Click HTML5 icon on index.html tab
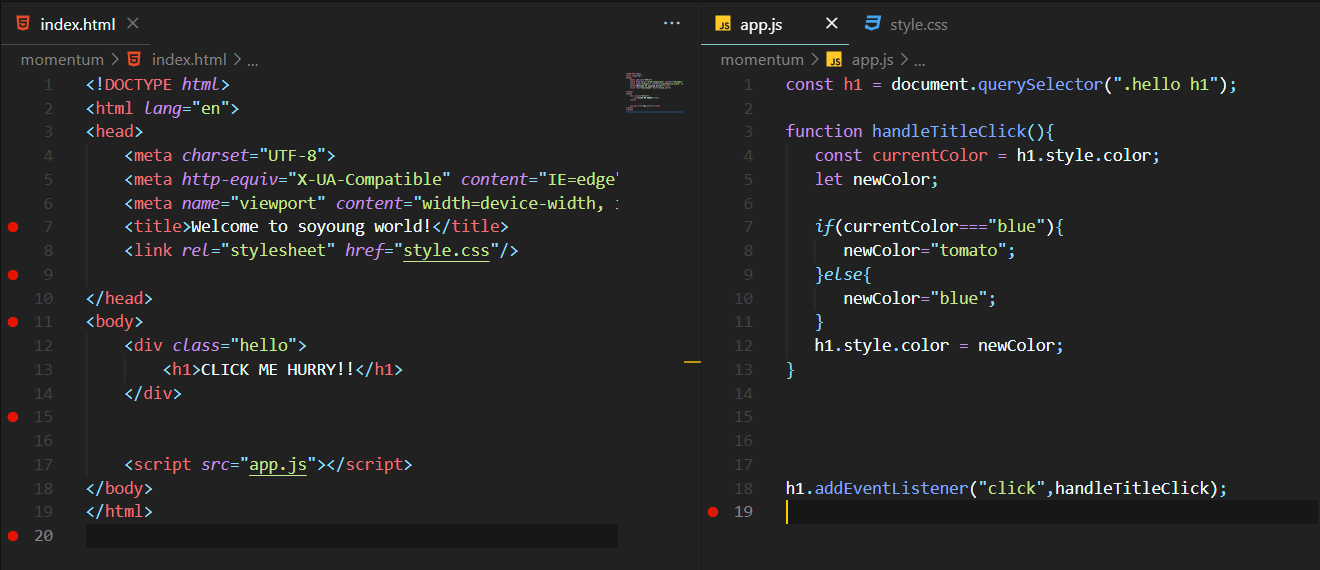1320x570 pixels. [x=23, y=24]
